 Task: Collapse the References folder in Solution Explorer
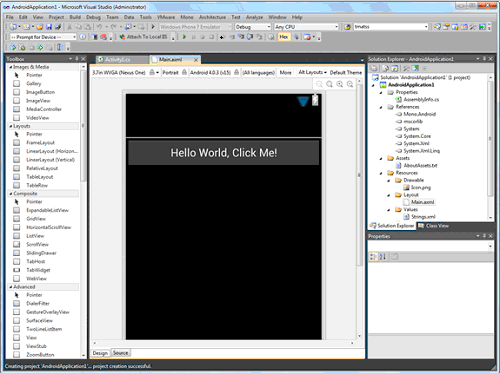pyautogui.click(x=381, y=107)
